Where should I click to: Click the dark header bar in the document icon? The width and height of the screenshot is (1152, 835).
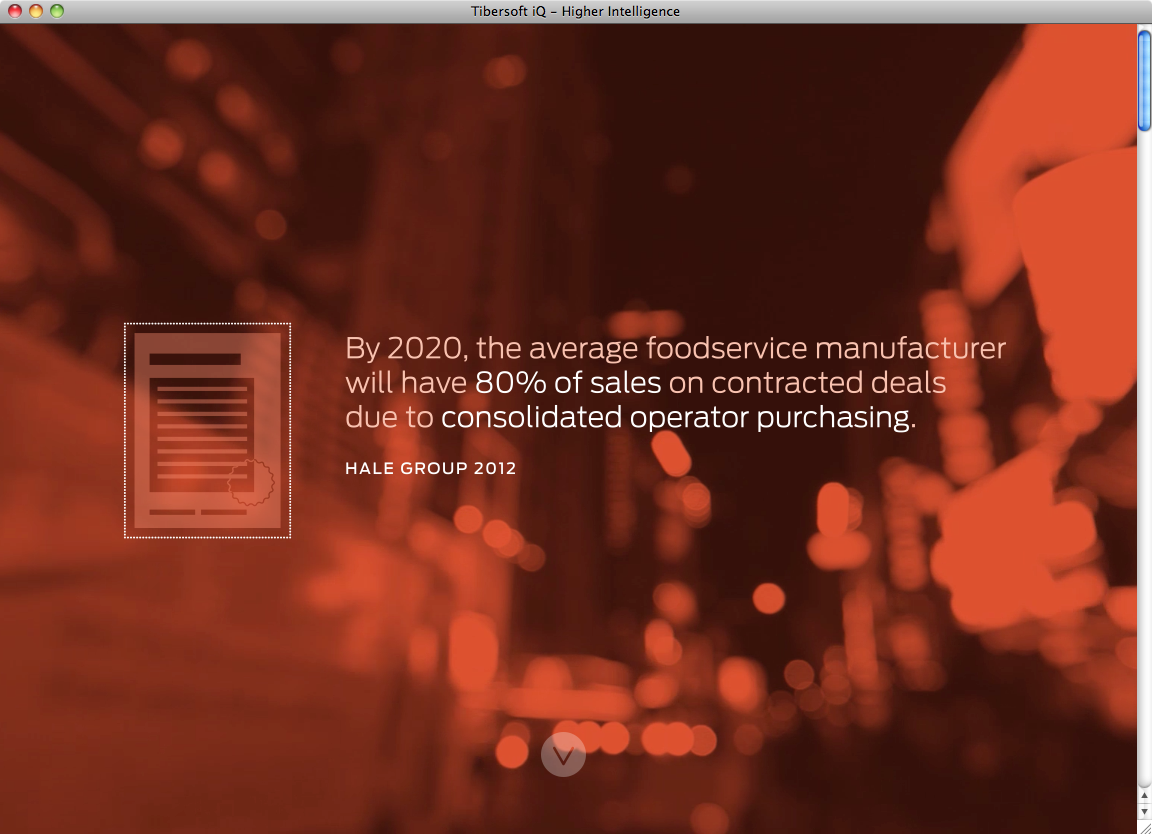tap(195, 359)
